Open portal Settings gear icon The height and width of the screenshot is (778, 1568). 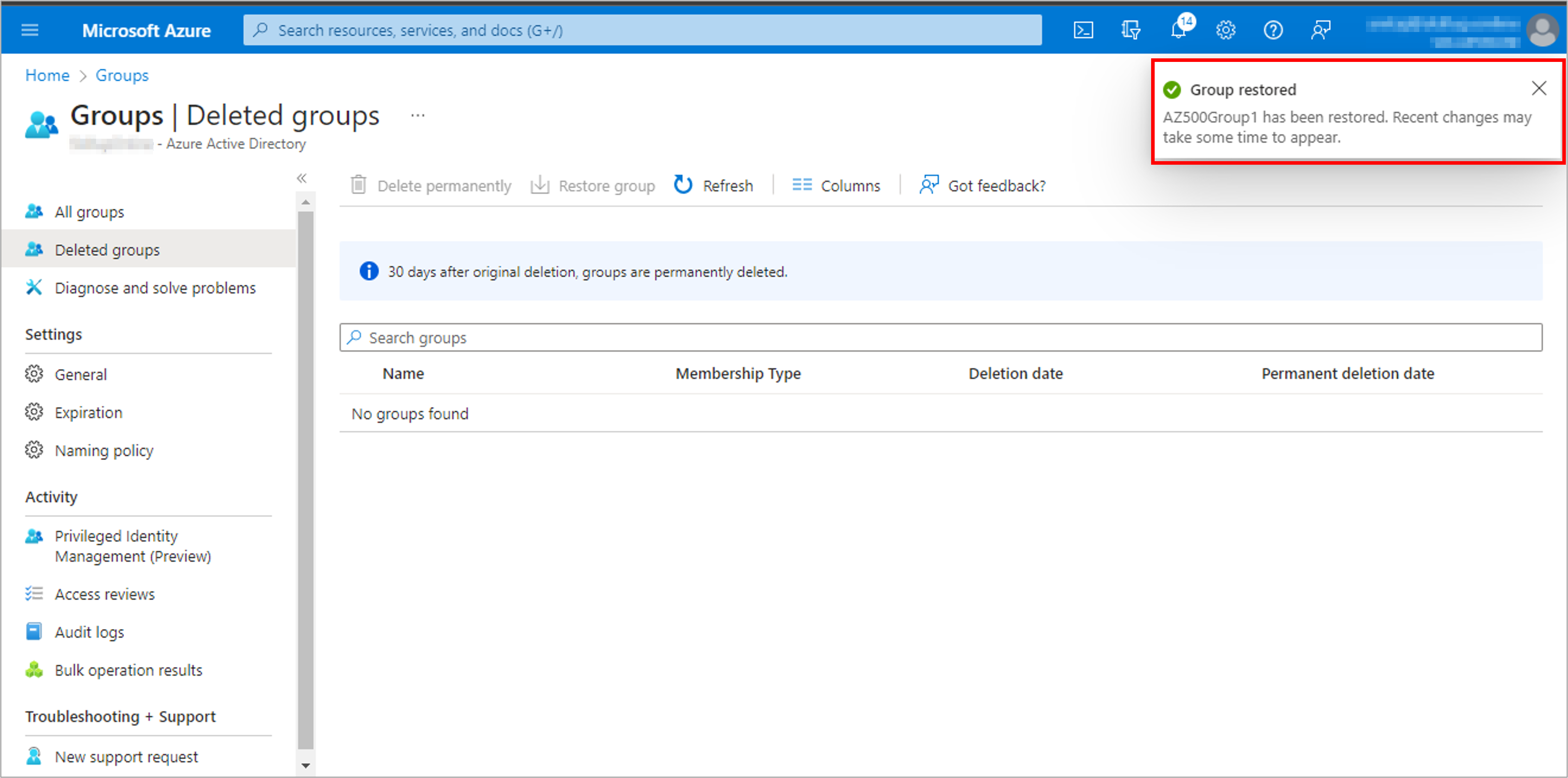(1225, 30)
